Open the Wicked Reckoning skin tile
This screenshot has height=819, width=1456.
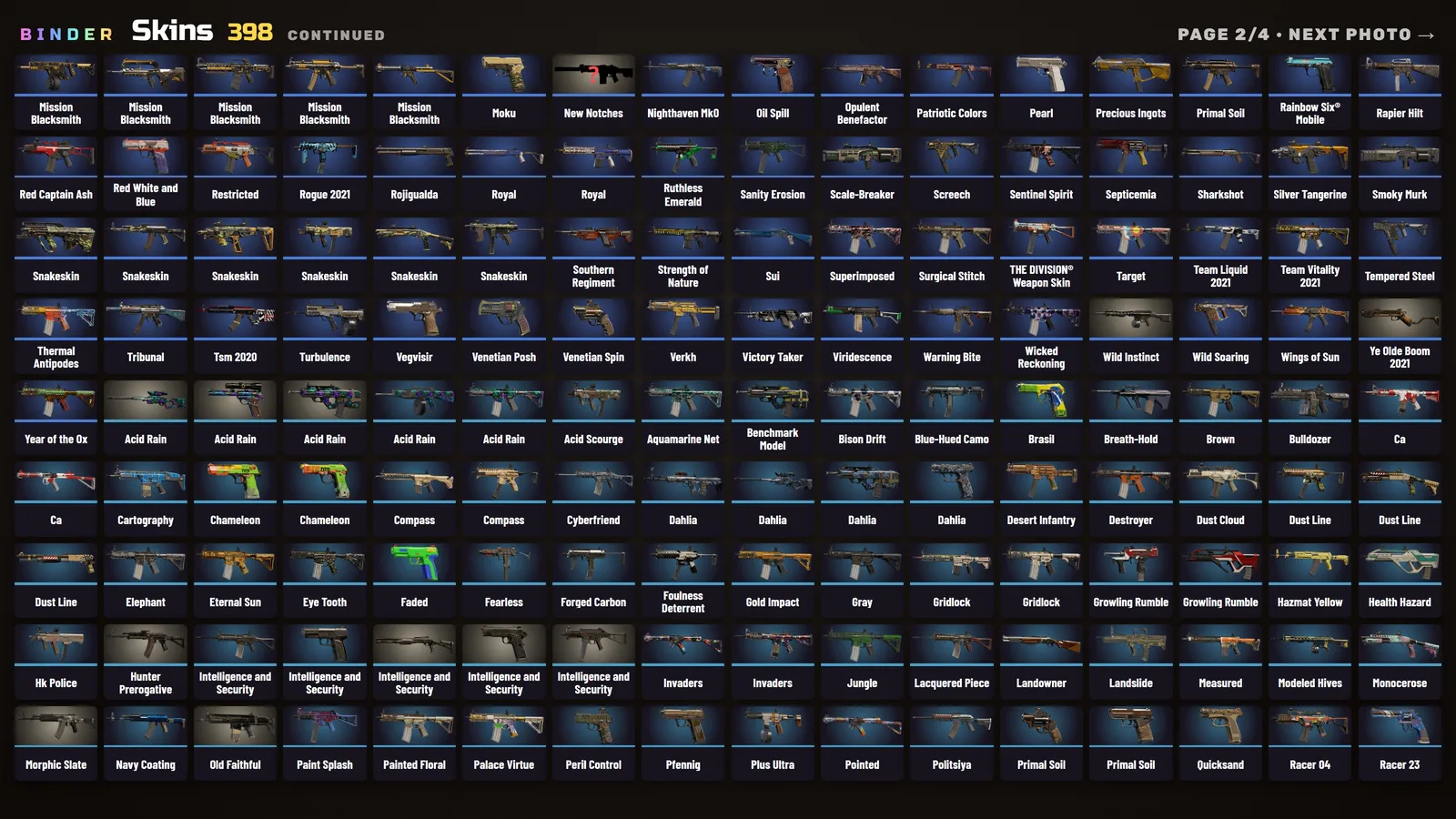[1041, 337]
